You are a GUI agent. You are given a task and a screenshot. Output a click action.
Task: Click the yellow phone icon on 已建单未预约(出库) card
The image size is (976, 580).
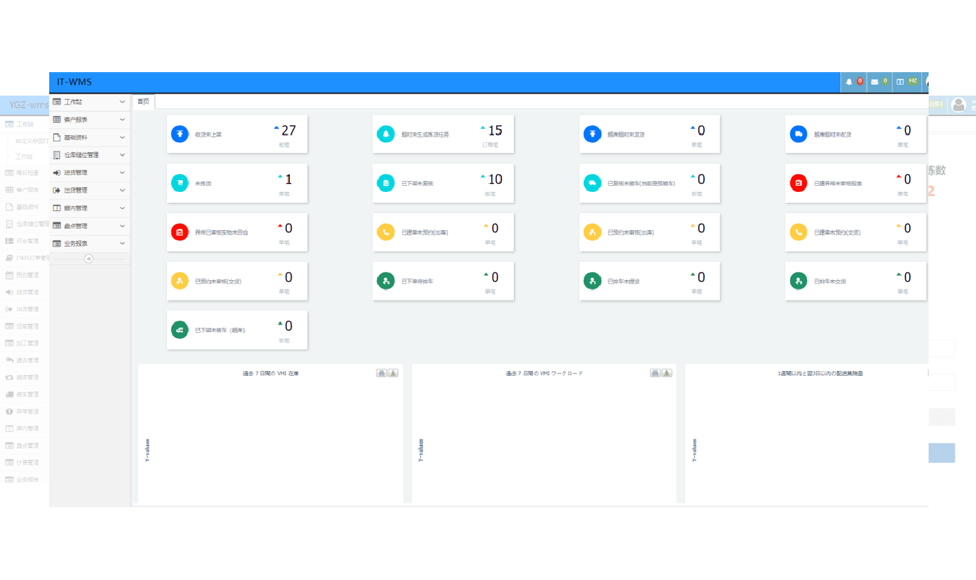click(x=386, y=232)
